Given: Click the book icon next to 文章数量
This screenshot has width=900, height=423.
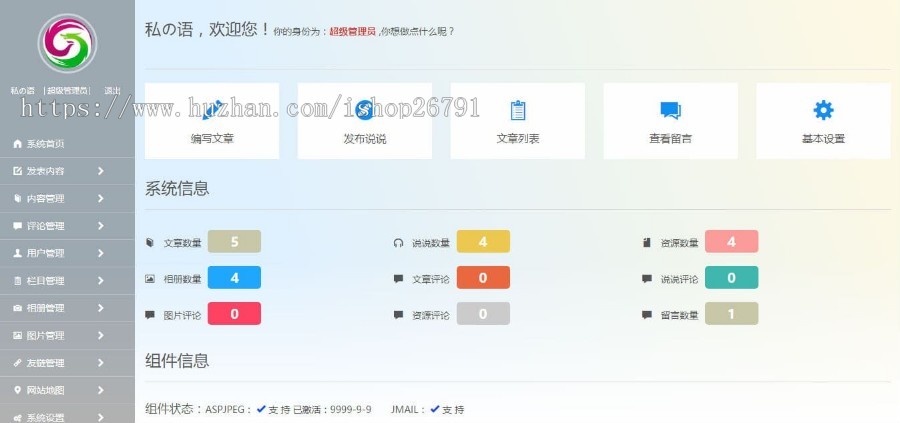Looking at the screenshot, I should pos(150,243).
